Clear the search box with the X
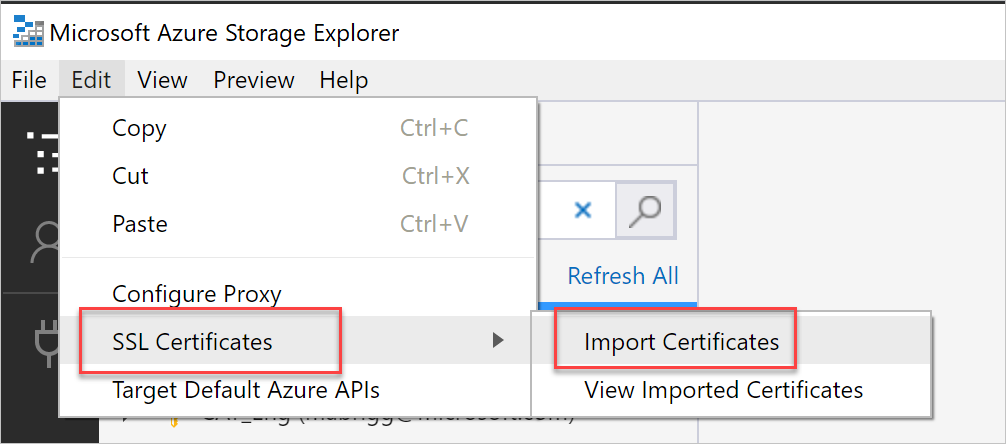 [x=583, y=209]
